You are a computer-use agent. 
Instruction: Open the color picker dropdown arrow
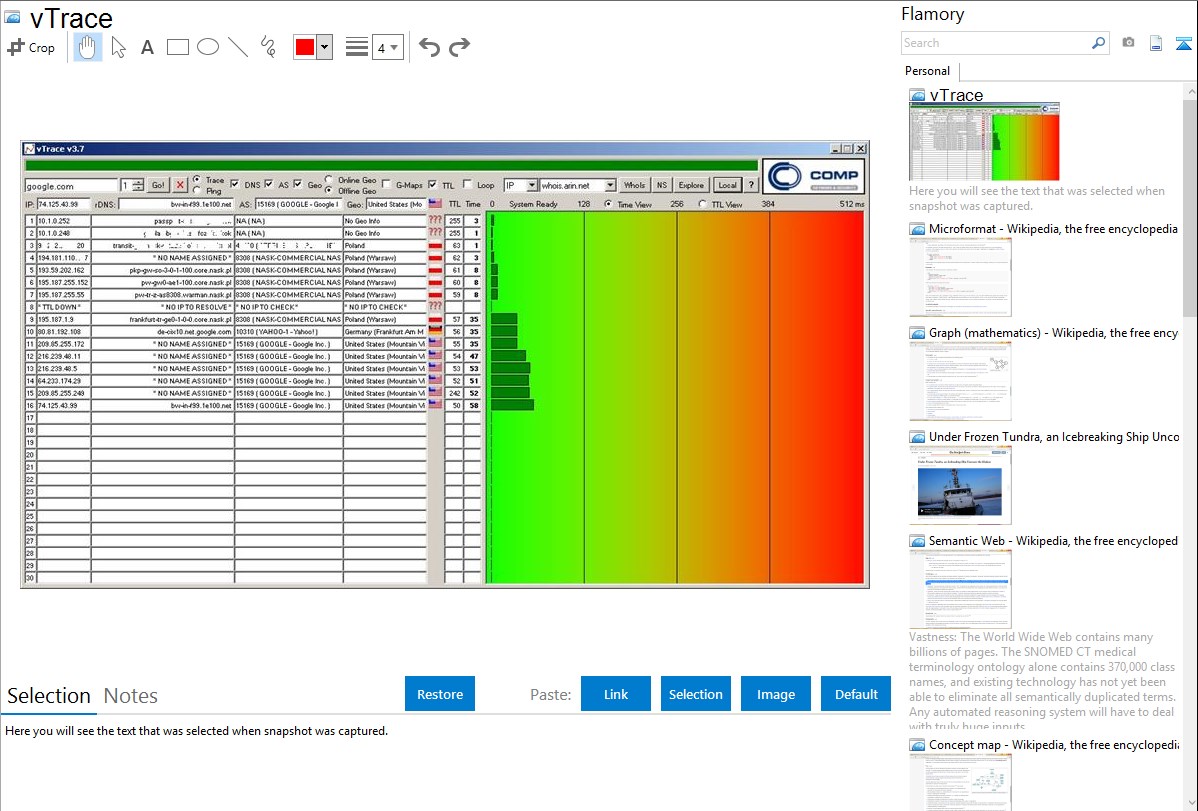click(325, 47)
